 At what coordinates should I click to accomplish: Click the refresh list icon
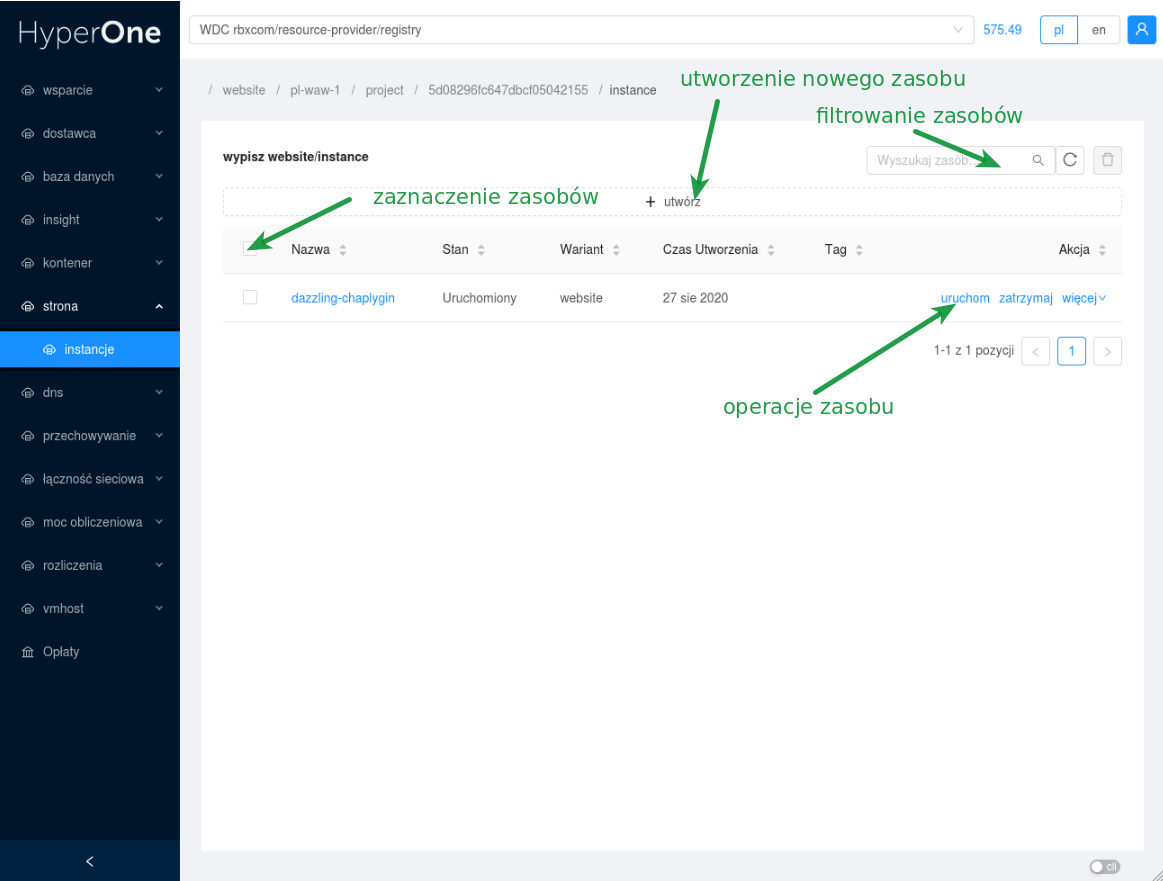coord(1070,160)
